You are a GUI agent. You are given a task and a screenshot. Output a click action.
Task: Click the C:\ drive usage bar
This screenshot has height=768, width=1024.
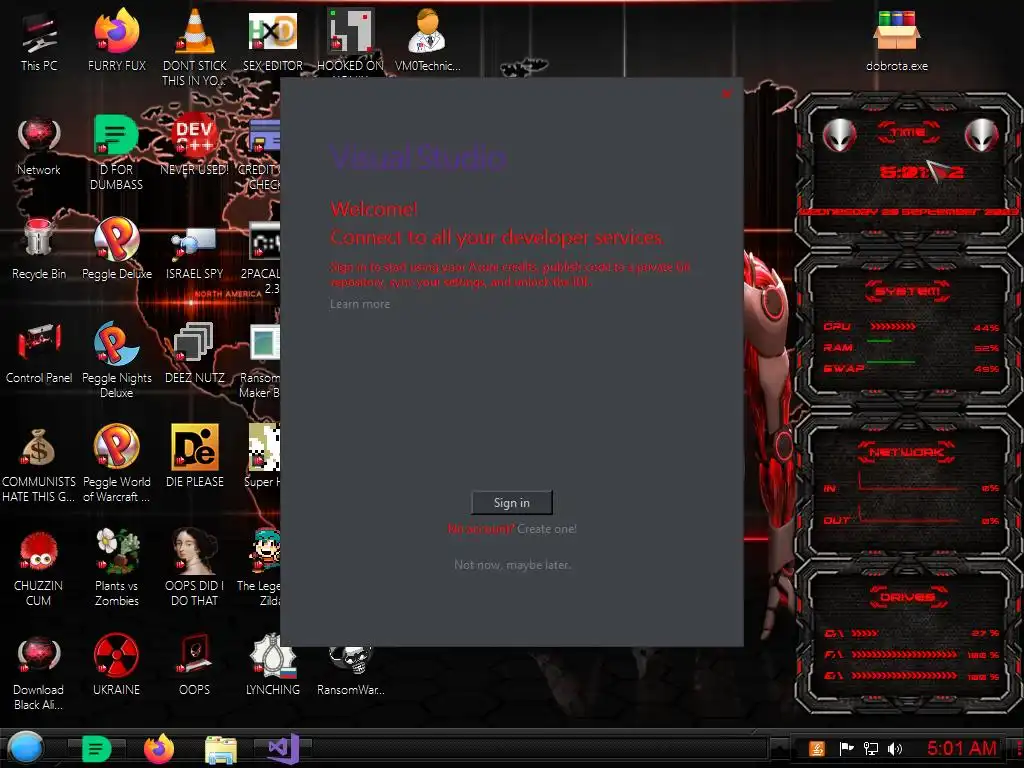864,633
